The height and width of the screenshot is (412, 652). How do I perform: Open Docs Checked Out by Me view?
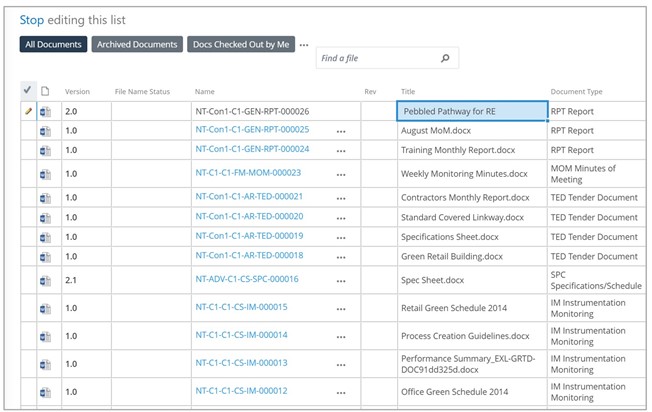click(241, 44)
